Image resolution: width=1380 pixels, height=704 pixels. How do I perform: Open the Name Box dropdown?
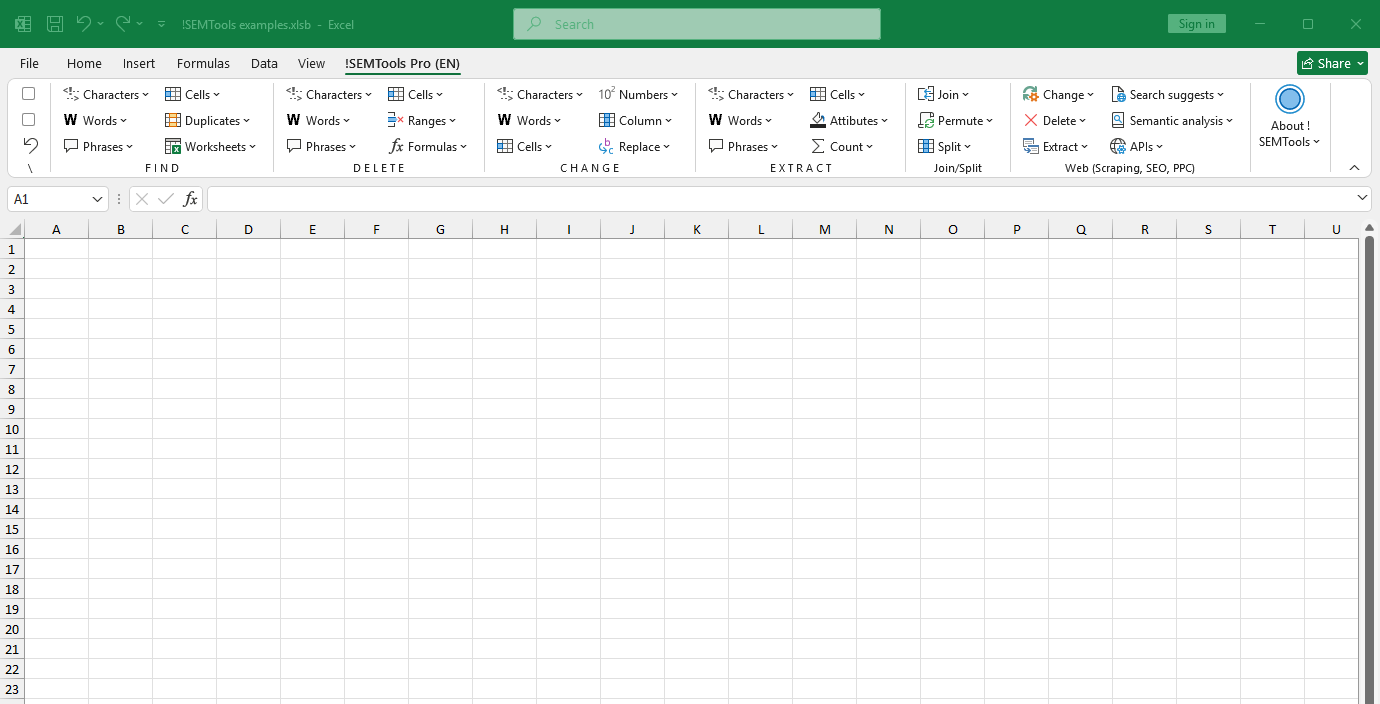95,199
